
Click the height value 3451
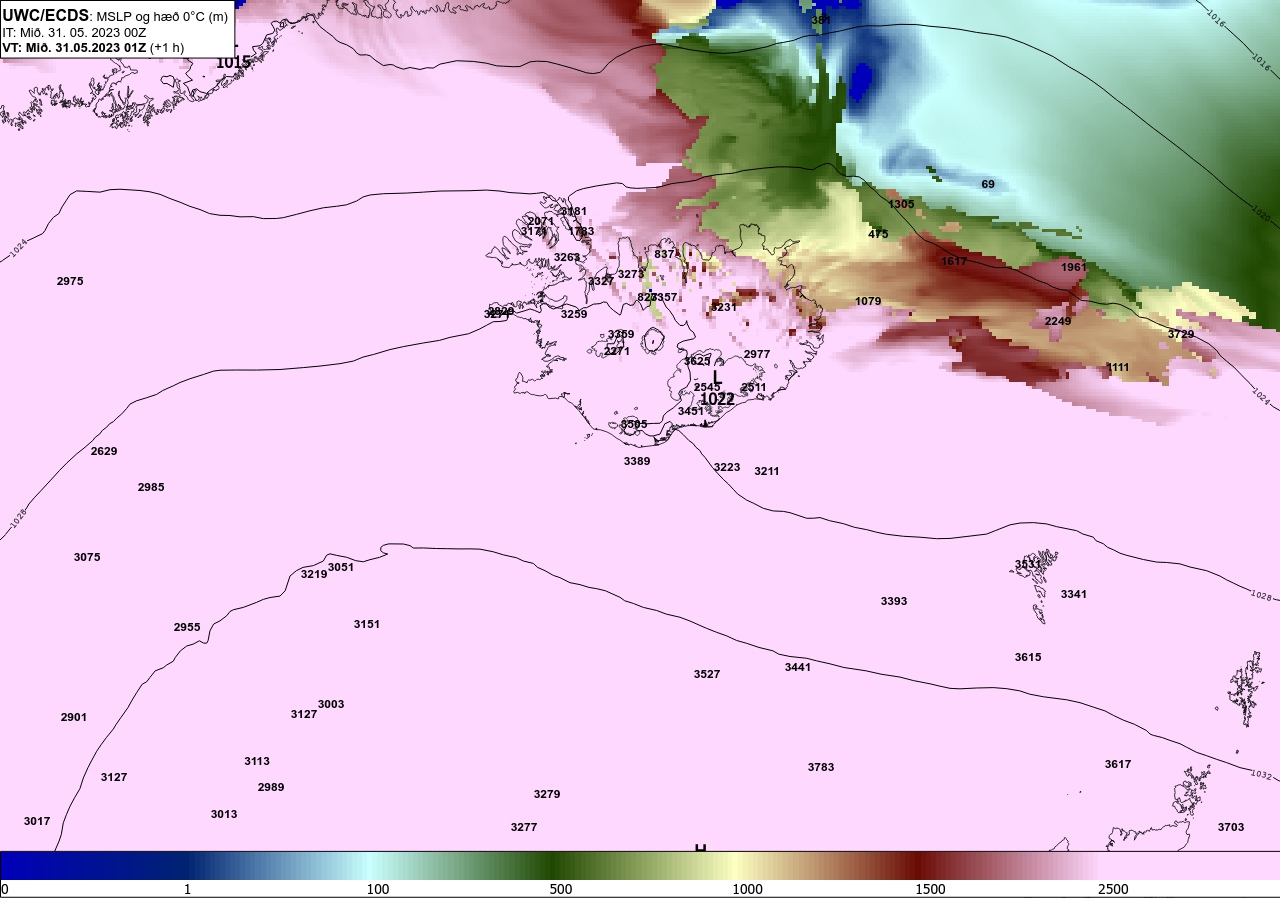coord(691,411)
